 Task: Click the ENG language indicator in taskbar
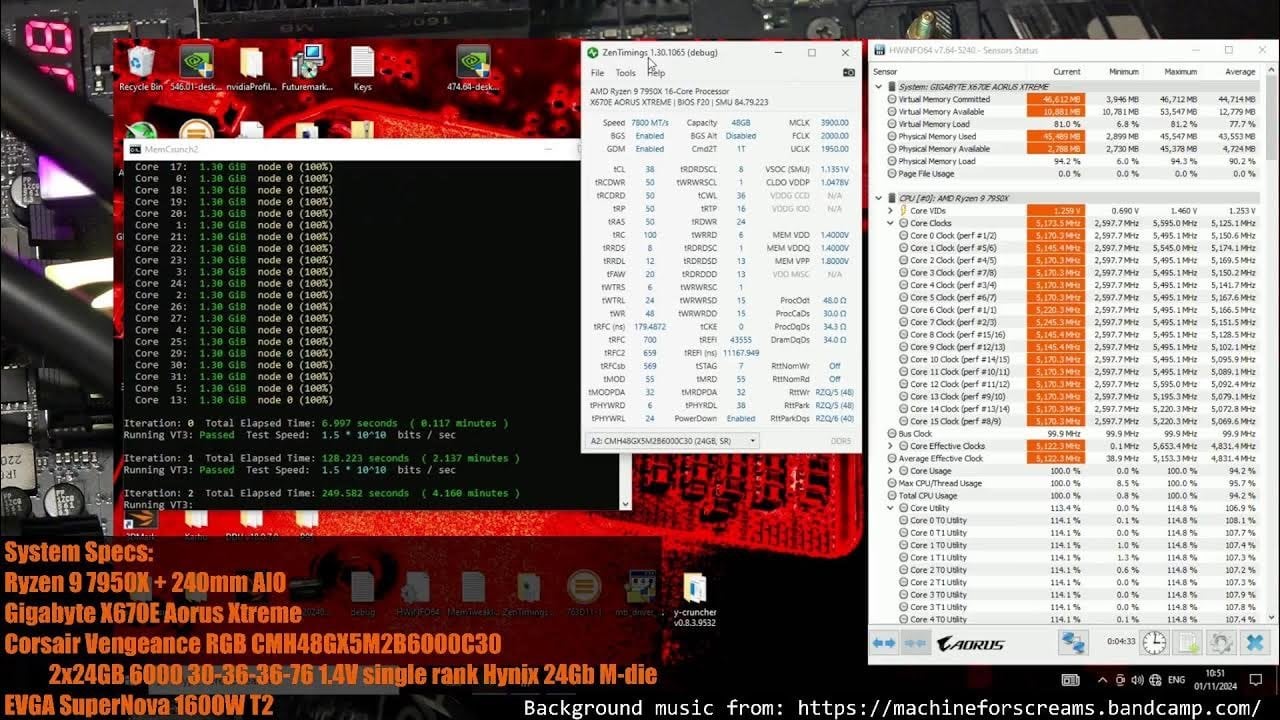point(1176,681)
